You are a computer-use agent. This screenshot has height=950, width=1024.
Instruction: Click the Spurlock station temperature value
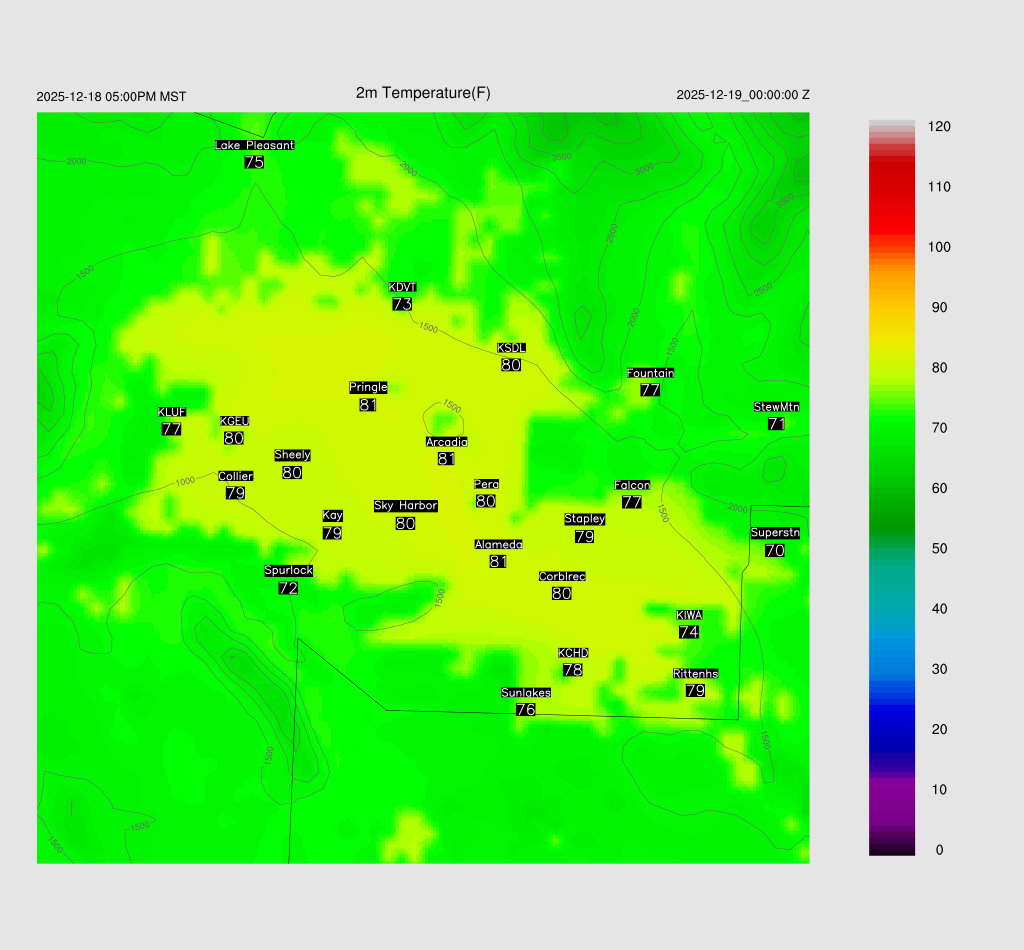tap(288, 588)
